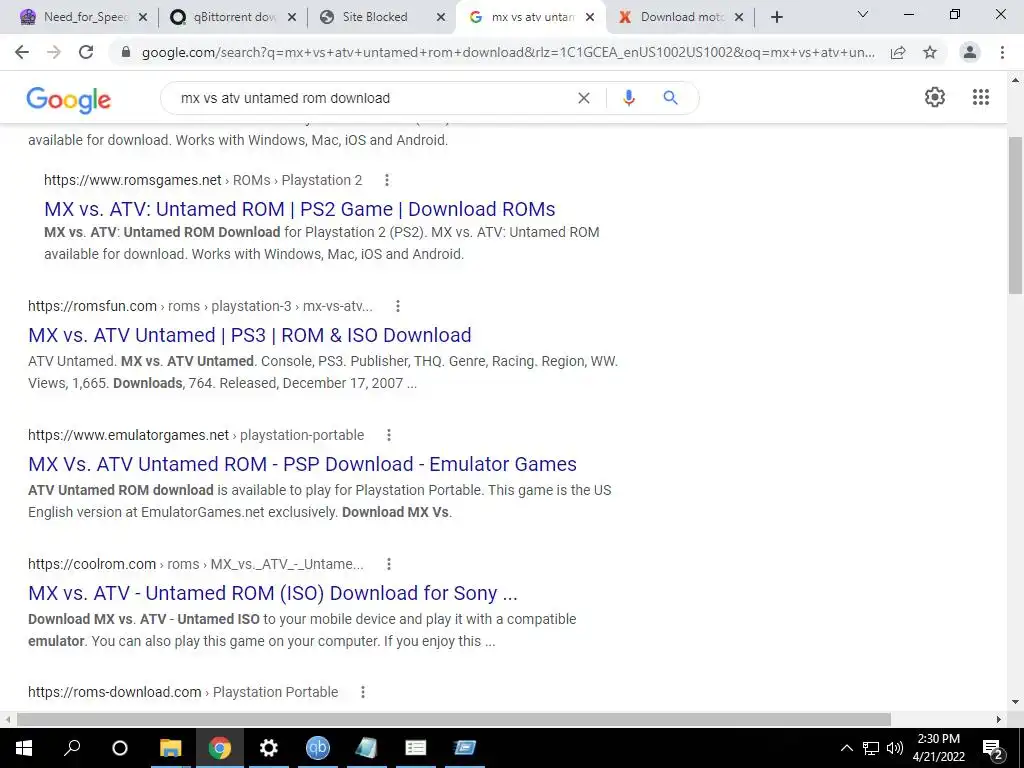Show hidden system tray icons

pos(846,748)
